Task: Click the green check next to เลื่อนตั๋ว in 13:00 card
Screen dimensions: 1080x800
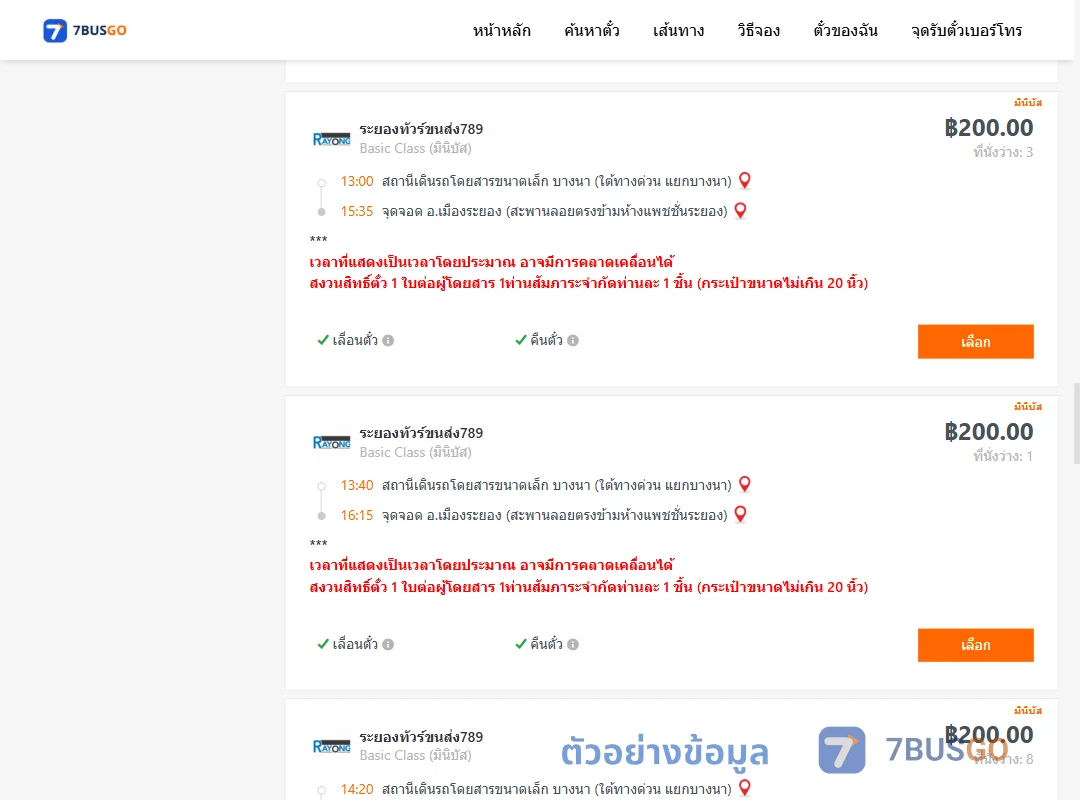Action: coord(322,340)
